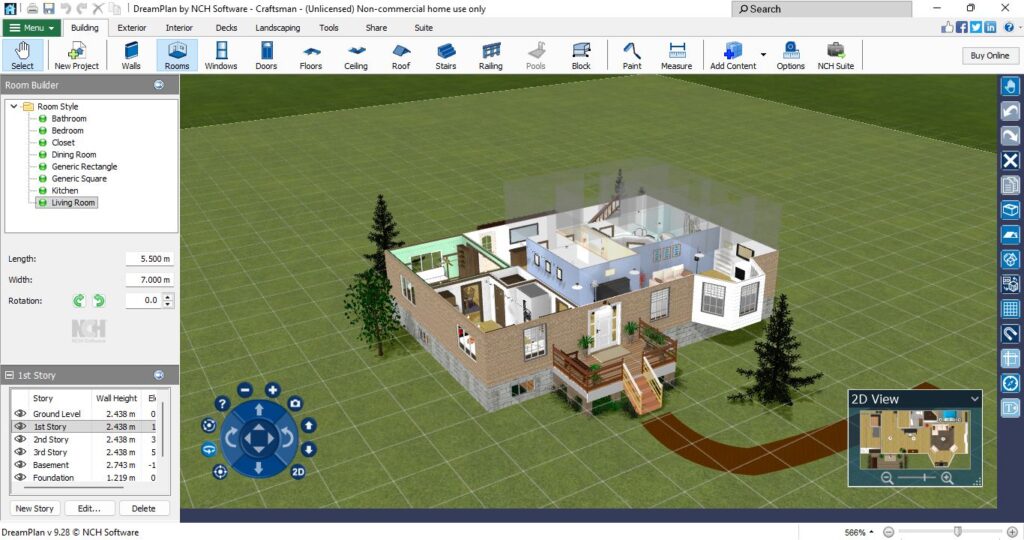The width and height of the screenshot is (1024, 540).
Task: Activate the Select hand tool
Action: point(22,56)
